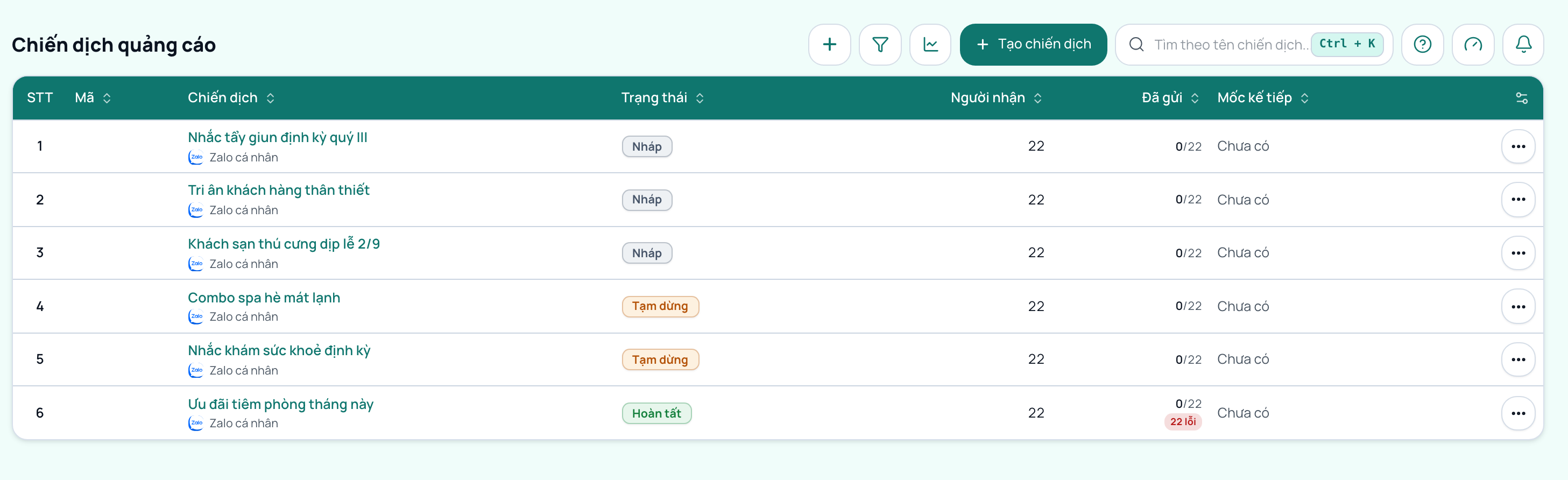Click Nháp status badge of Khách sạn thú cưng
This screenshot has width=1568, height=480.
[646, 252]
